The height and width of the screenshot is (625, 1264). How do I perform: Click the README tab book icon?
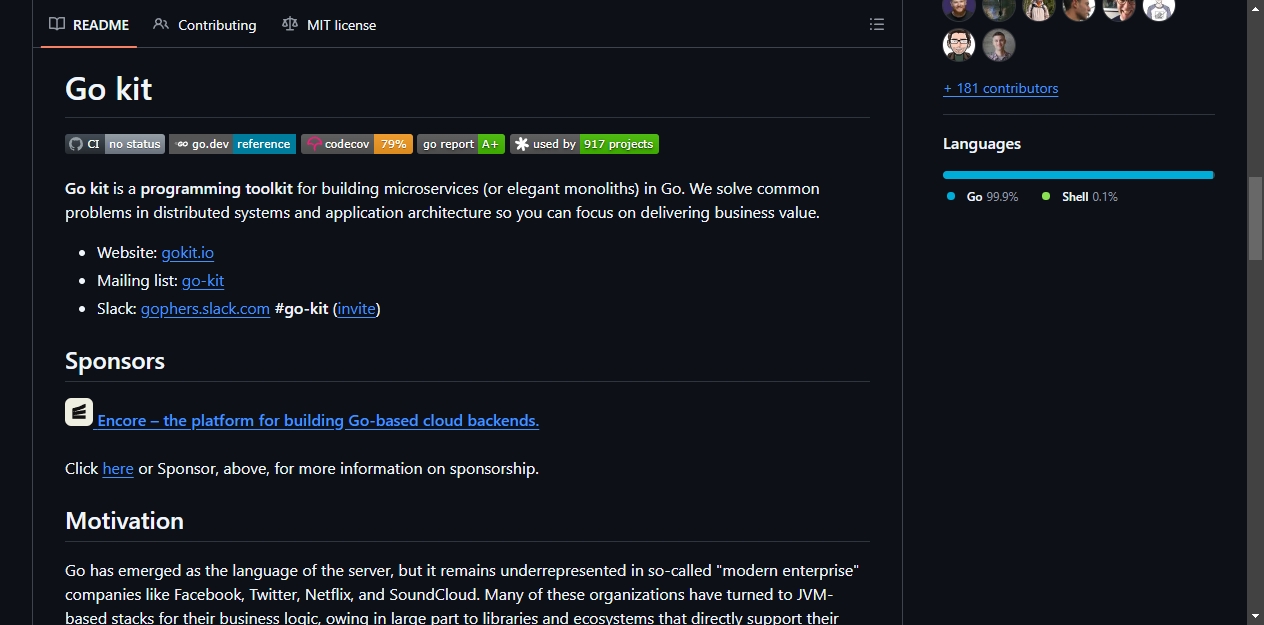point(57,24)
